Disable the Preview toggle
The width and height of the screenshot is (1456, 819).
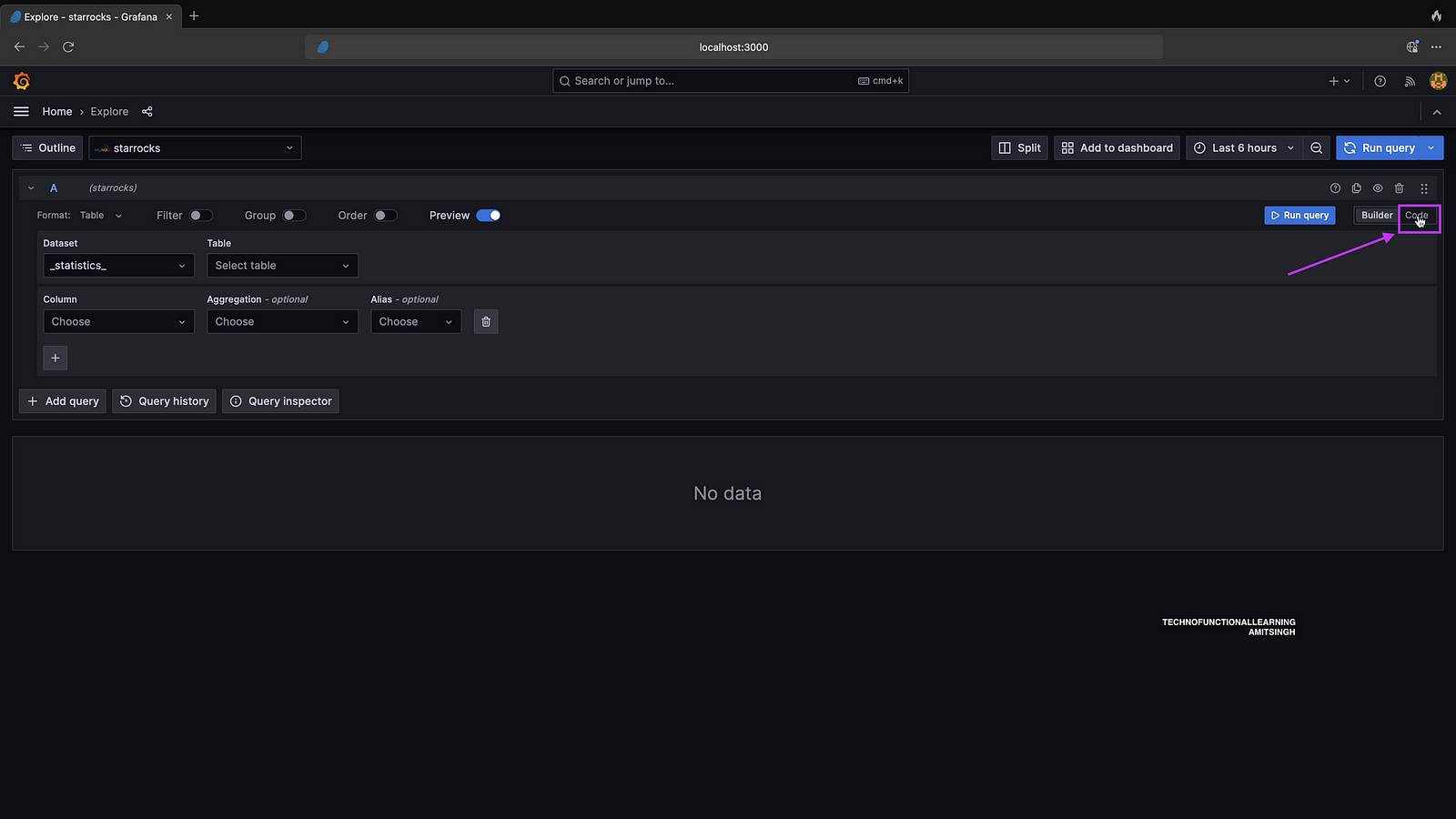tap(489, 216)
